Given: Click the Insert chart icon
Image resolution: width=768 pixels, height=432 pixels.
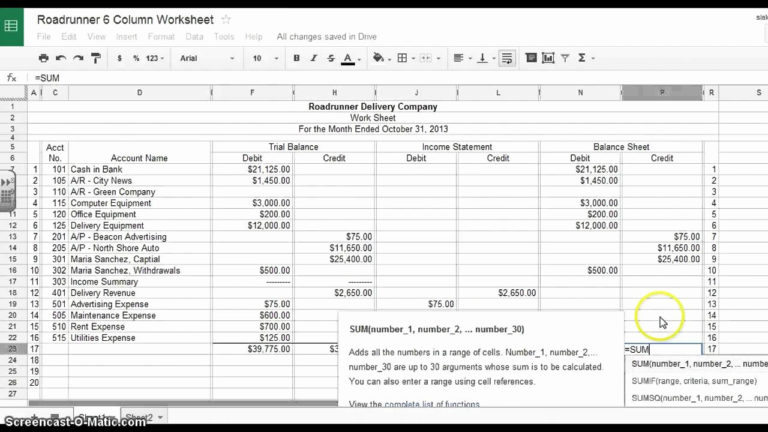Looking at the screenshot, I should point(548,58).
